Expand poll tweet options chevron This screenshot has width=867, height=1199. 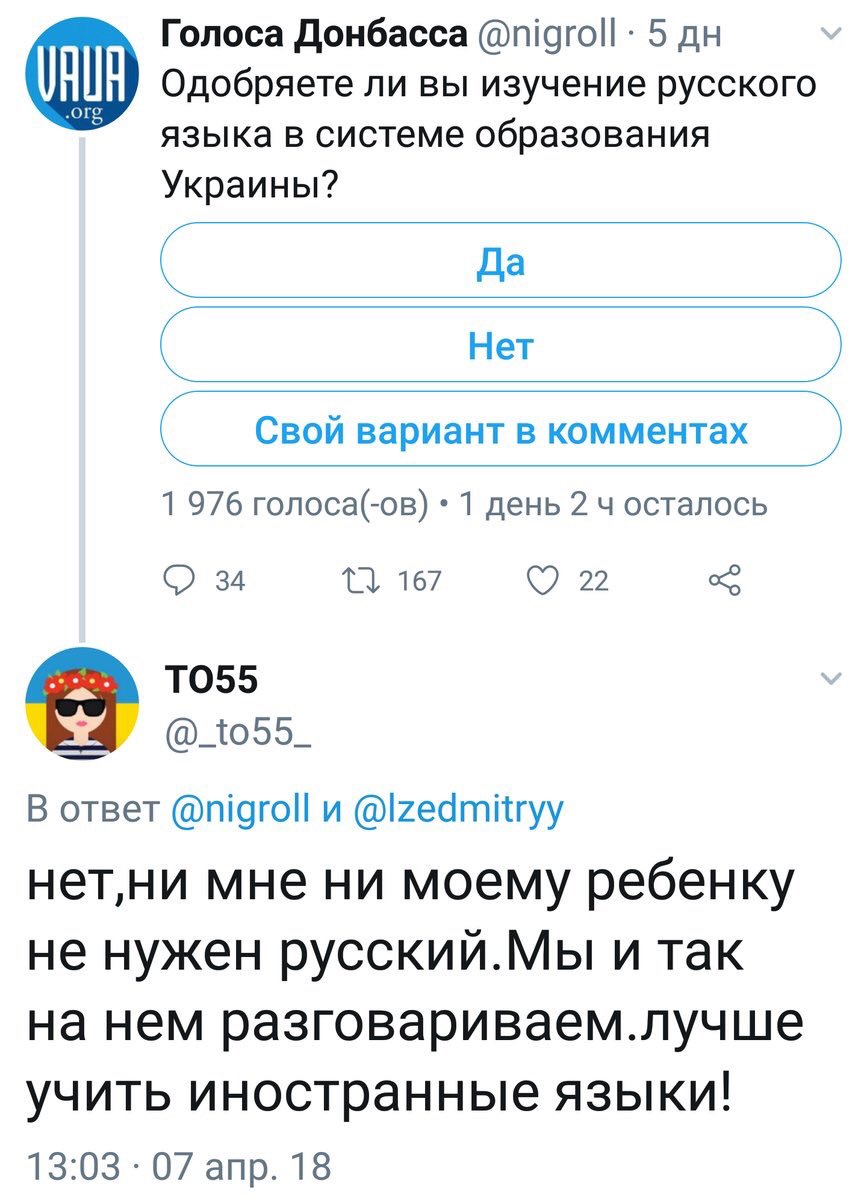(x=830, y=36)
